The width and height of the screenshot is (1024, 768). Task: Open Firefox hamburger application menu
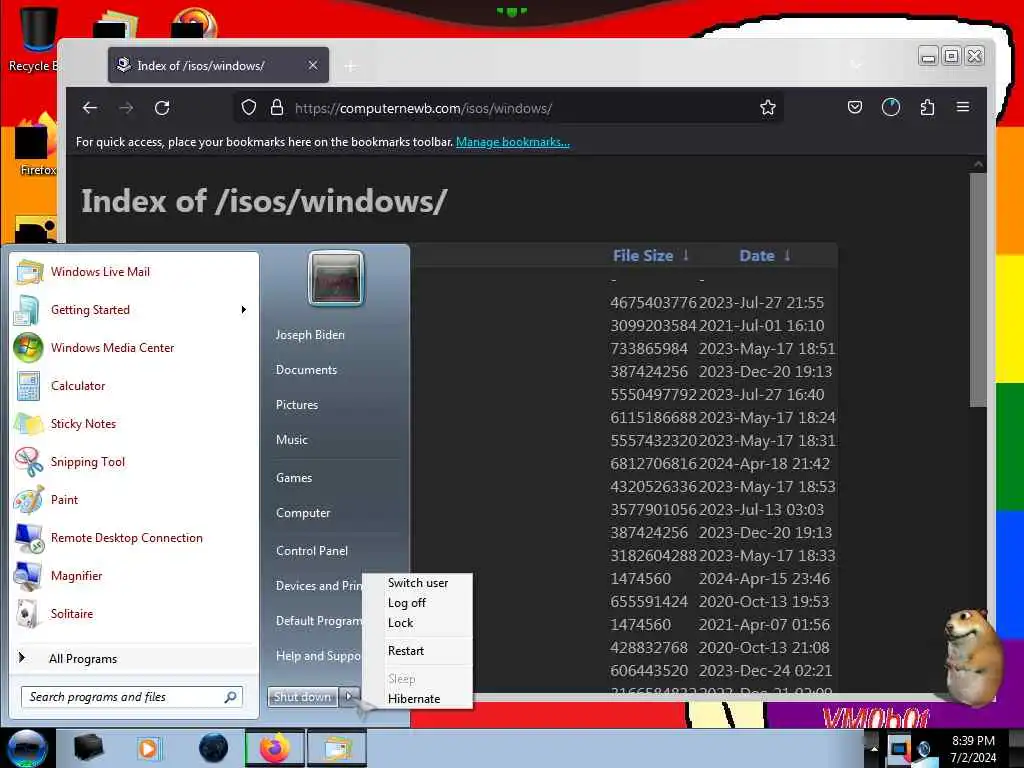pos(963,107)
